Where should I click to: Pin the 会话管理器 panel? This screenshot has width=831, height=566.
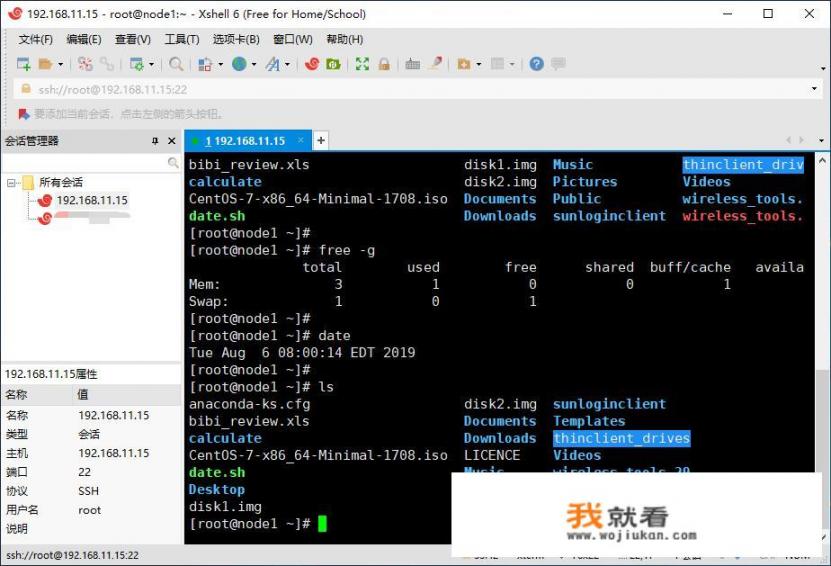[155, 141]
